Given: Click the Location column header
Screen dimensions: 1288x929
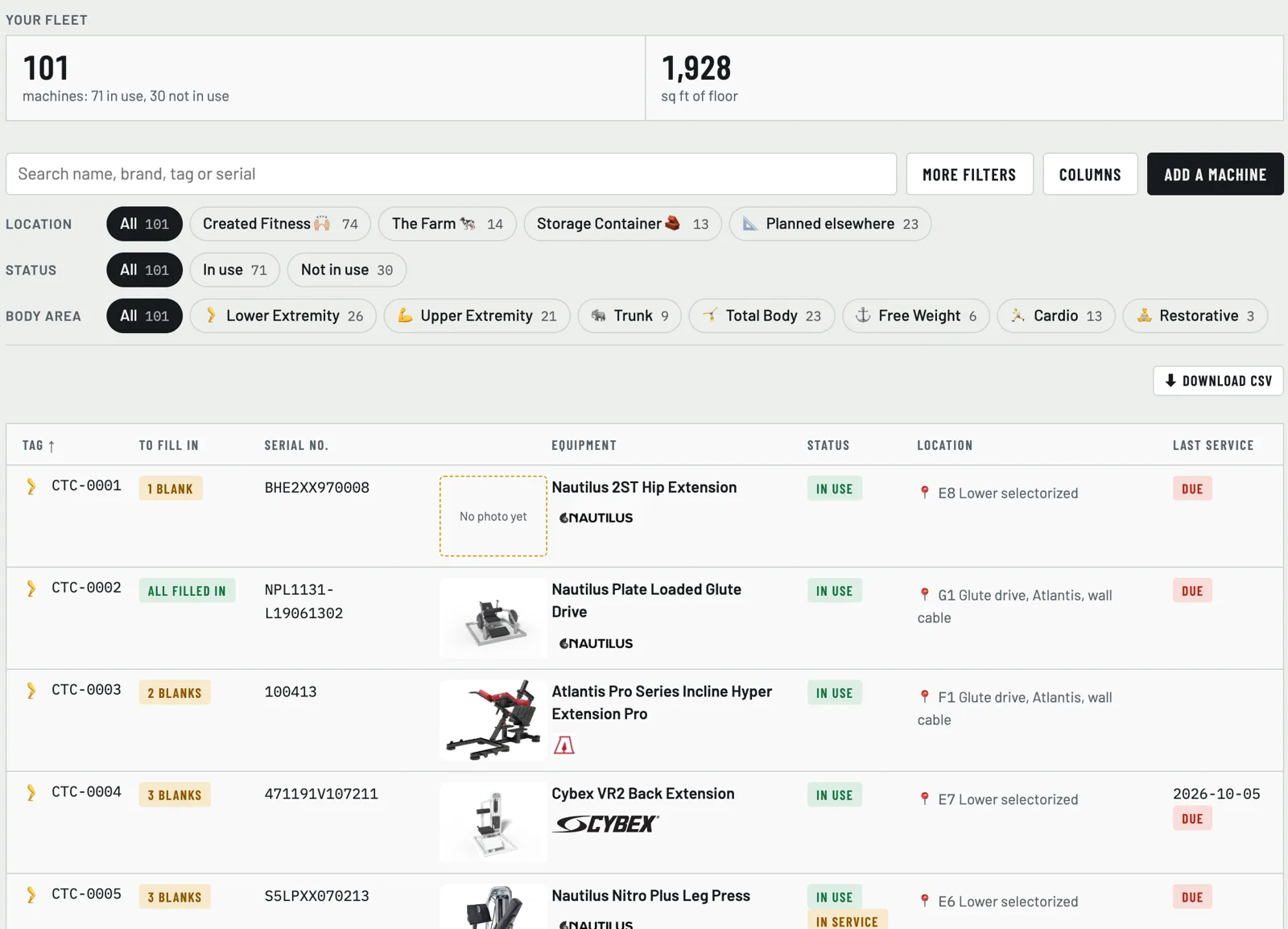Looking at the screenshot, I should tap(944, 445).
